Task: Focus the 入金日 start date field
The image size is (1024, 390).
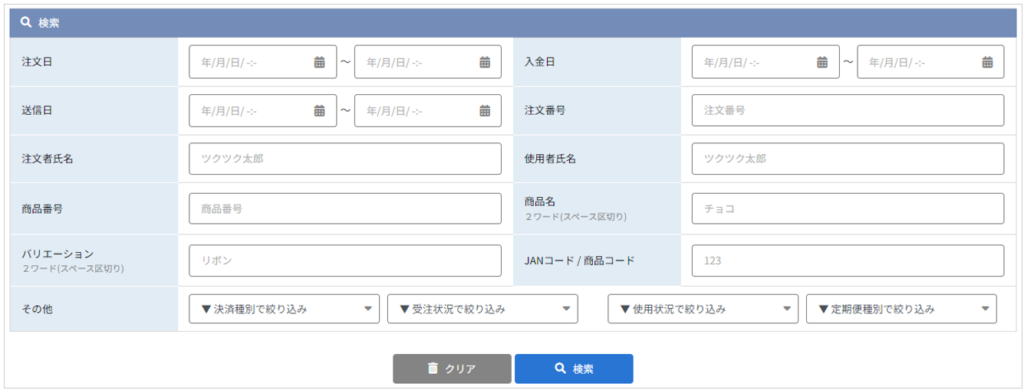Action: (766, 62)
